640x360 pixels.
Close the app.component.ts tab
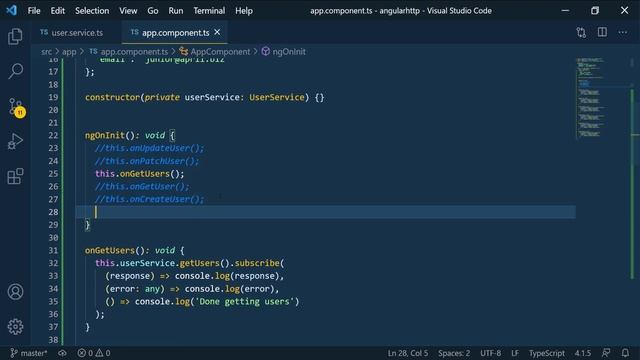217,32
